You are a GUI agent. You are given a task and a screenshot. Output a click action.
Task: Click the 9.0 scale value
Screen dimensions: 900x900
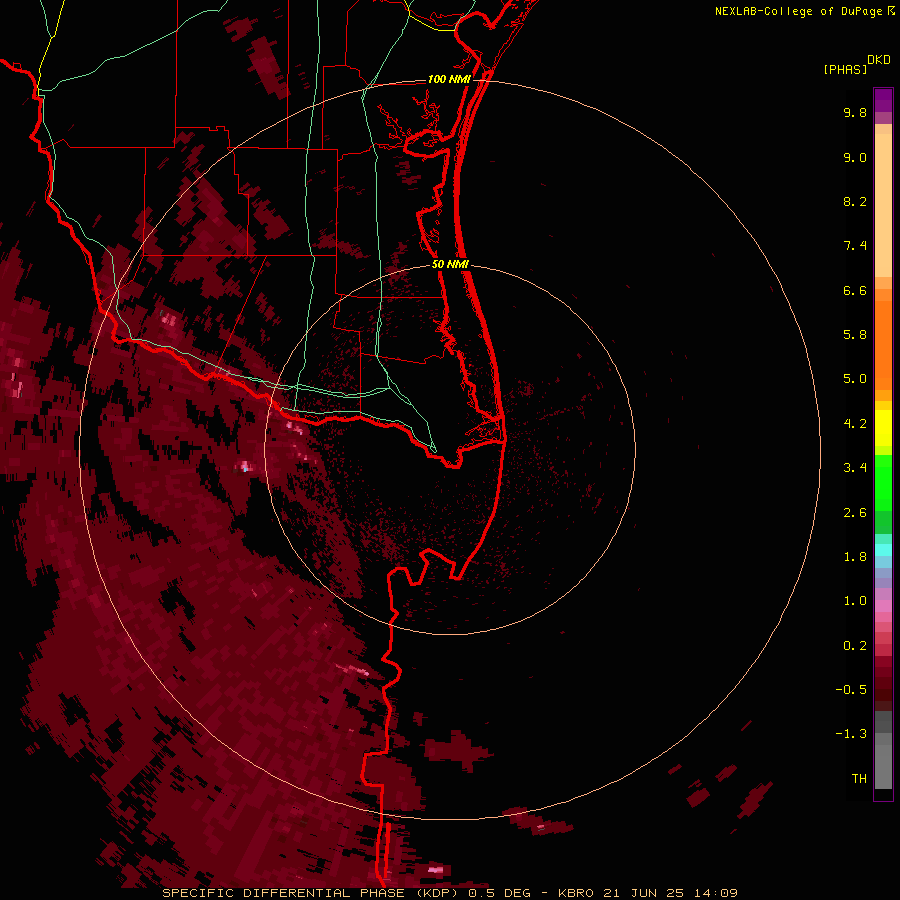click(855, 157)
